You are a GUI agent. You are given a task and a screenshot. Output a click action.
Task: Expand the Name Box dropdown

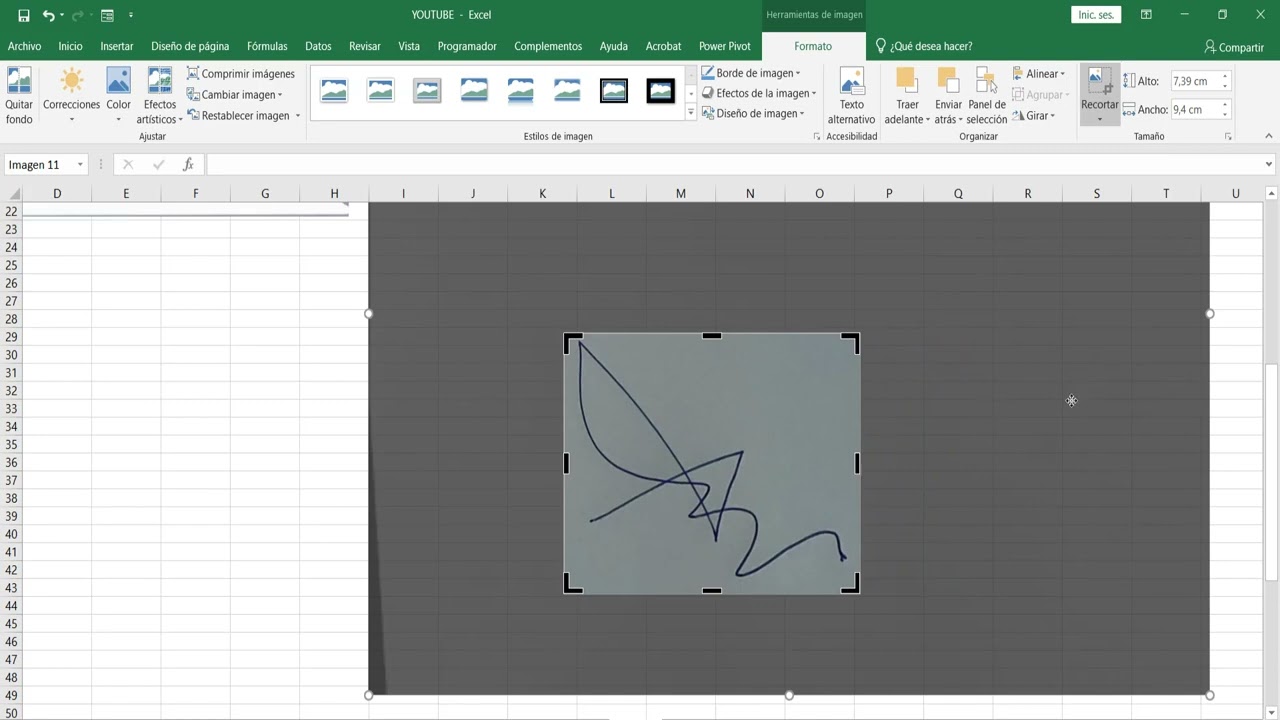tap(80, 165)
